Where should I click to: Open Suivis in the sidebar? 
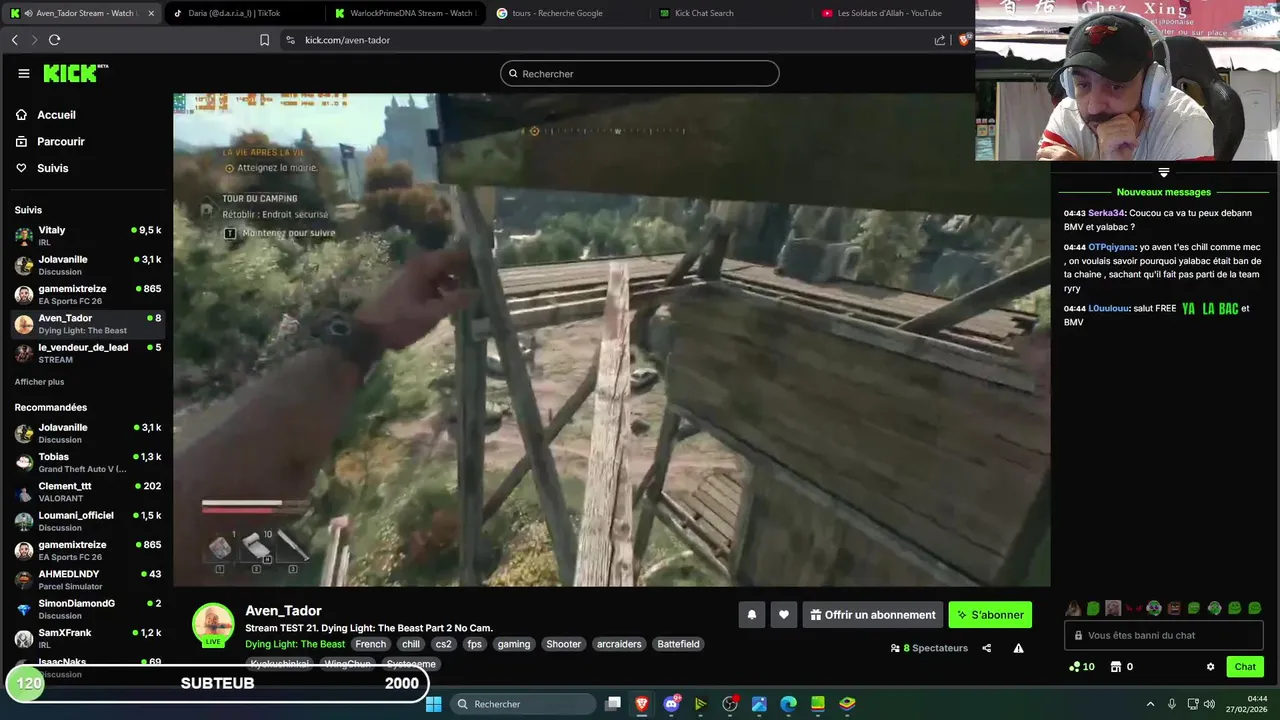[x=52, y=168]
